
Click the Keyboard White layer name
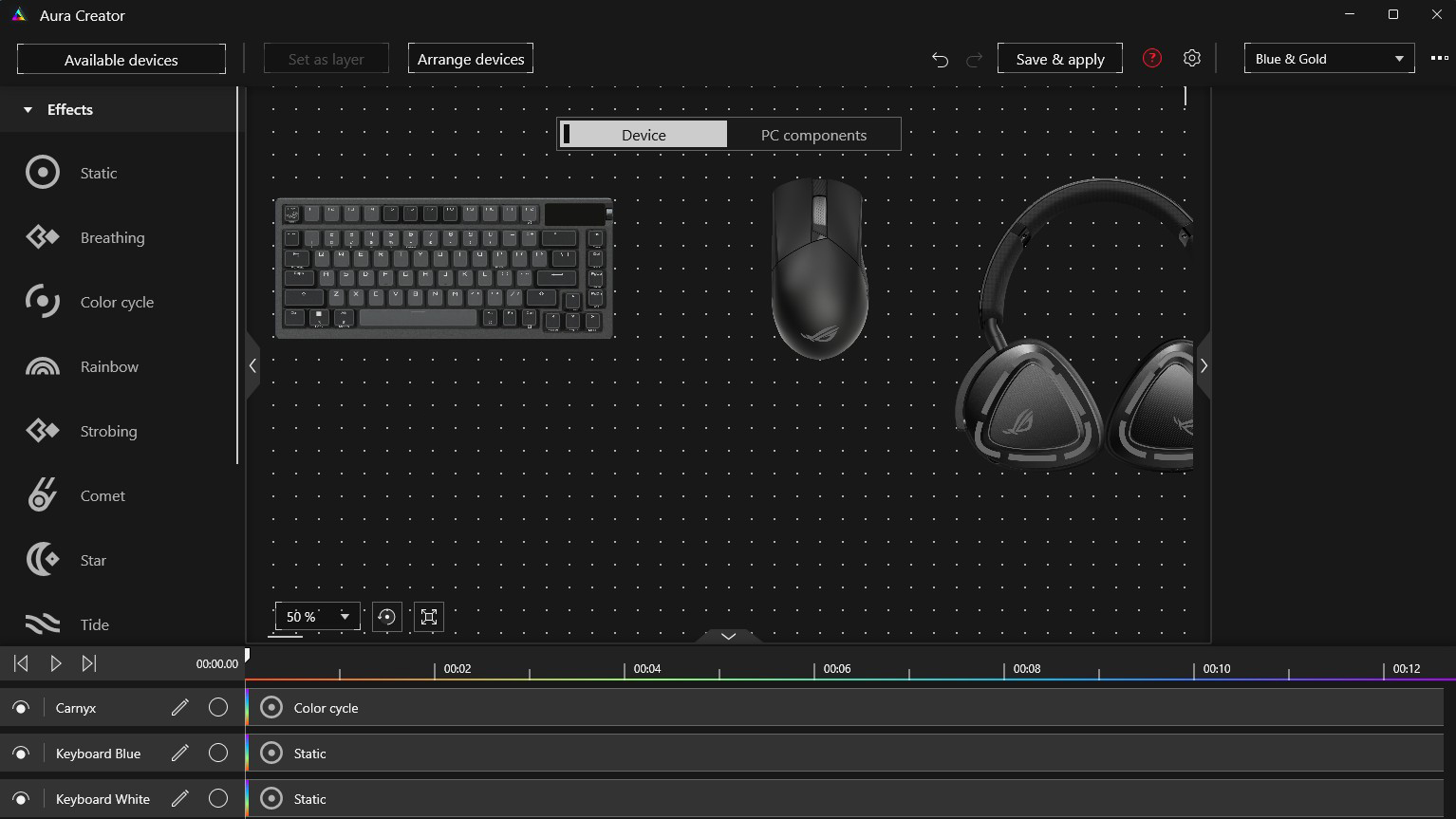103,799
